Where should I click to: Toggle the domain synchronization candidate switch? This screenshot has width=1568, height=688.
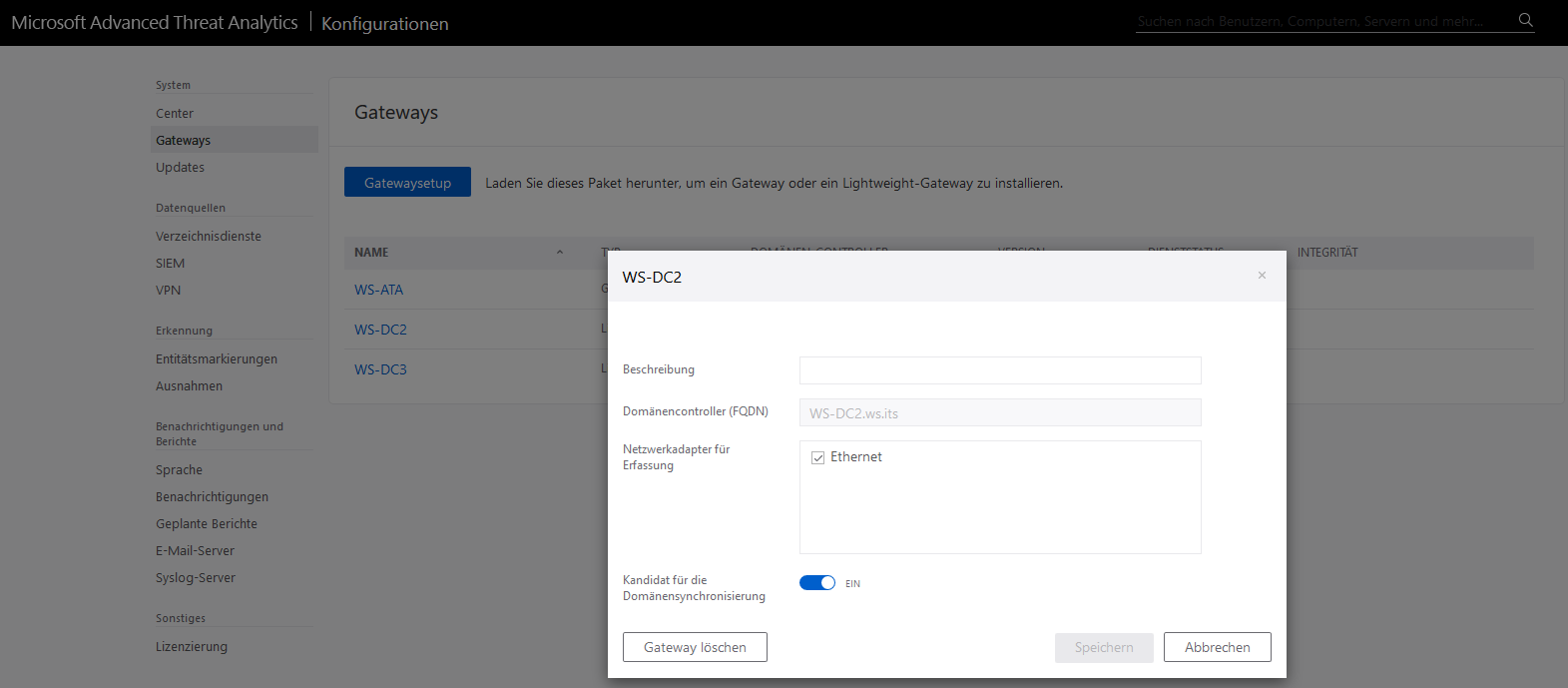click(x=817, y=583)
